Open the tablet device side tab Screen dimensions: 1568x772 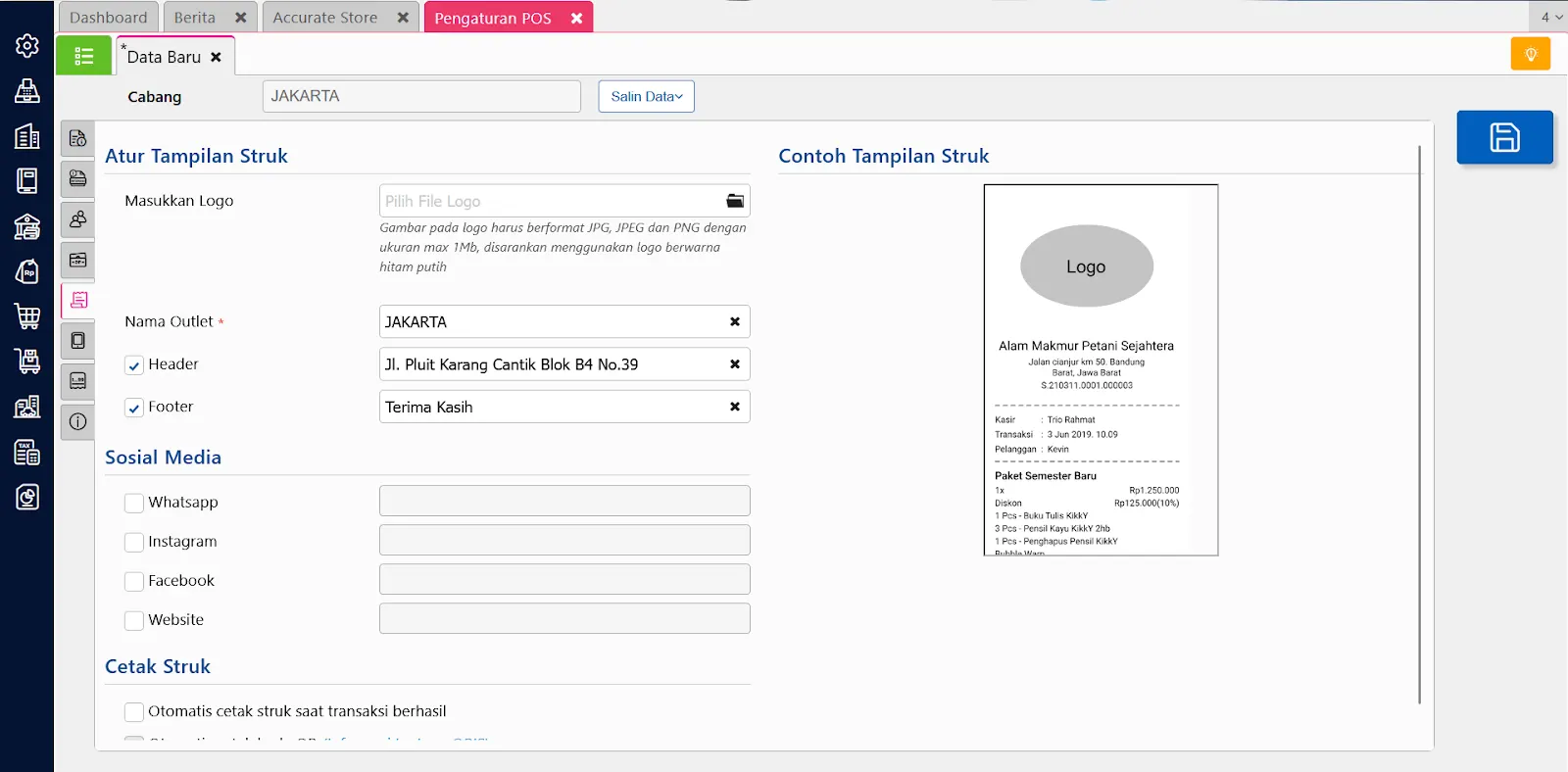point(78,341)
